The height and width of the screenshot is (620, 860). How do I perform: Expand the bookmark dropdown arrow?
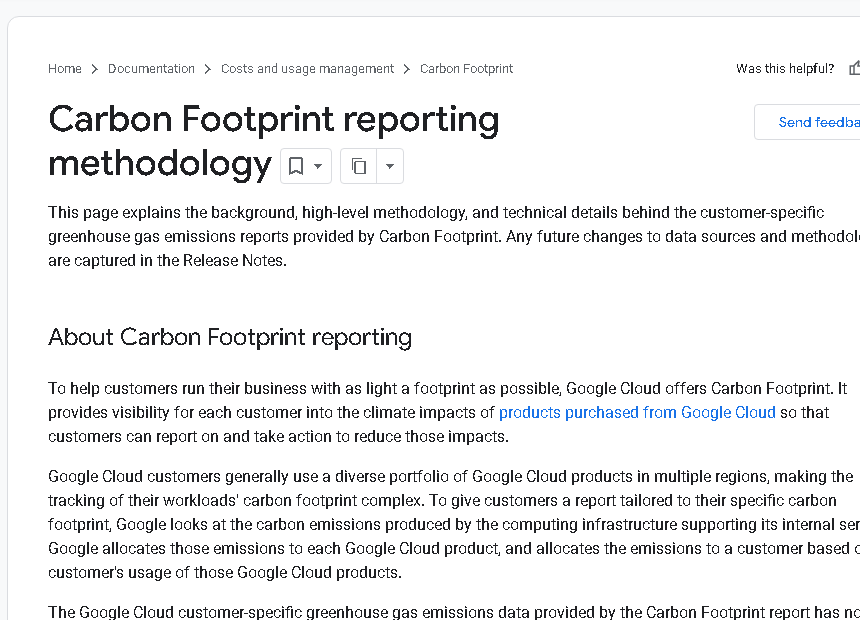(x=318, y=166)
